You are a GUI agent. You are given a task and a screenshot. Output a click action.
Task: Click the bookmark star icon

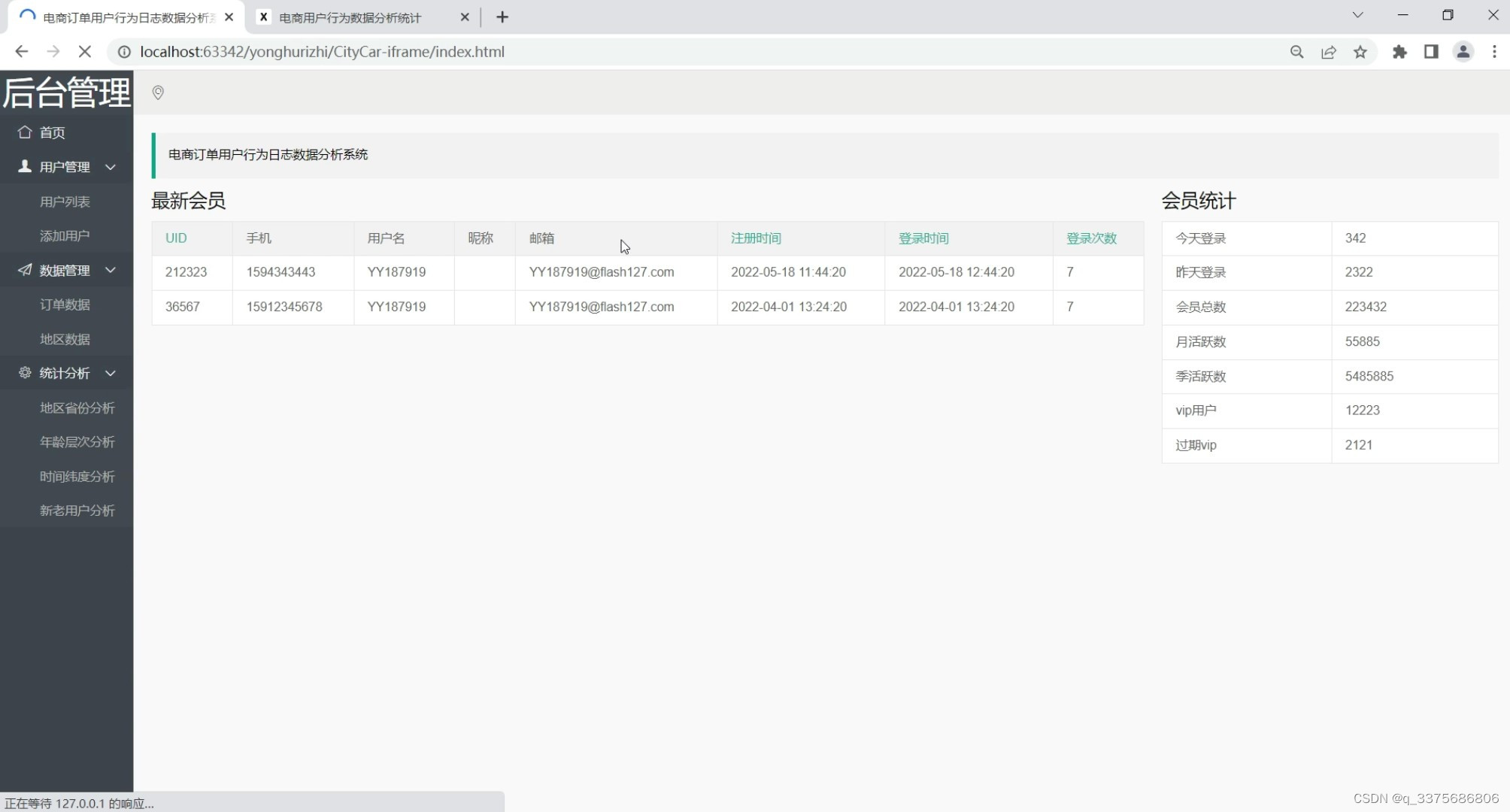coord(1361,52)
